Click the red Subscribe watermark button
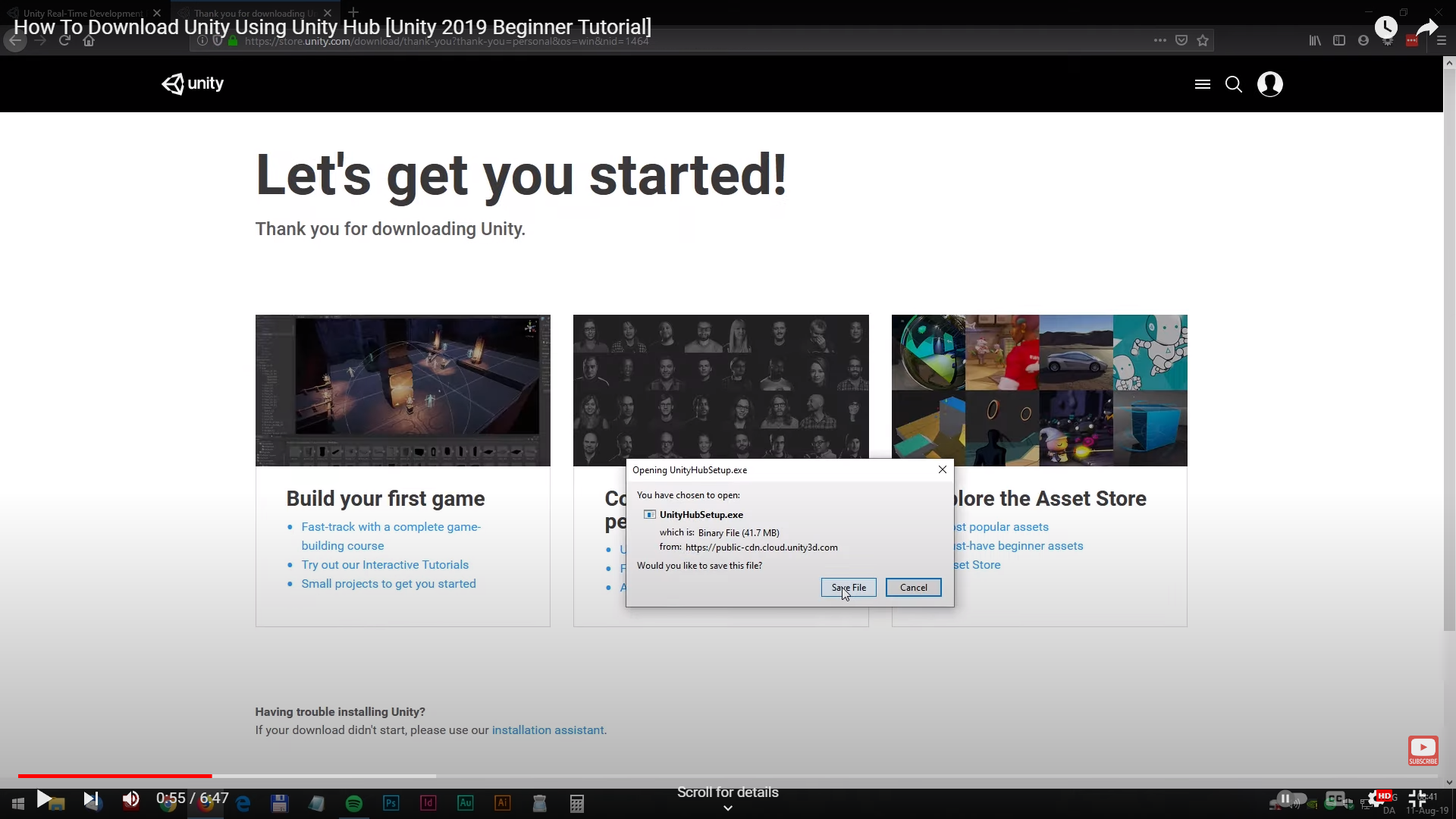Viewport: 1456px width, 819px height. point(1423,751)
